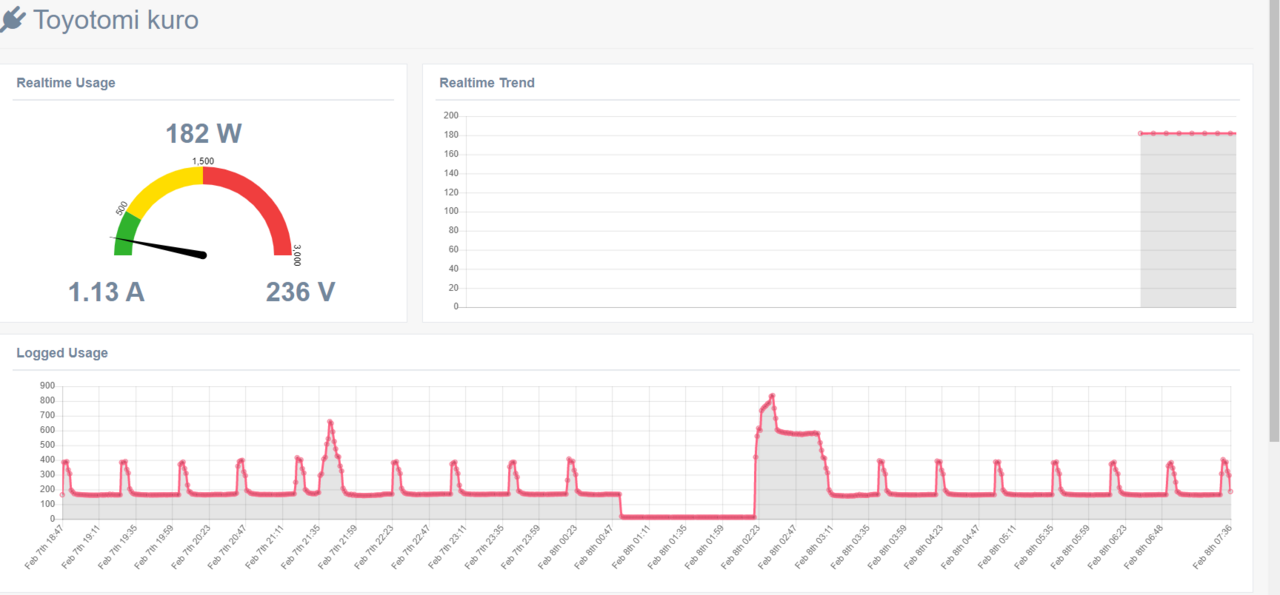The width and height of the screenshot is (1280, 595).
Task: Click the 500 label on the gauge
Action: click(x=121, y=208)
